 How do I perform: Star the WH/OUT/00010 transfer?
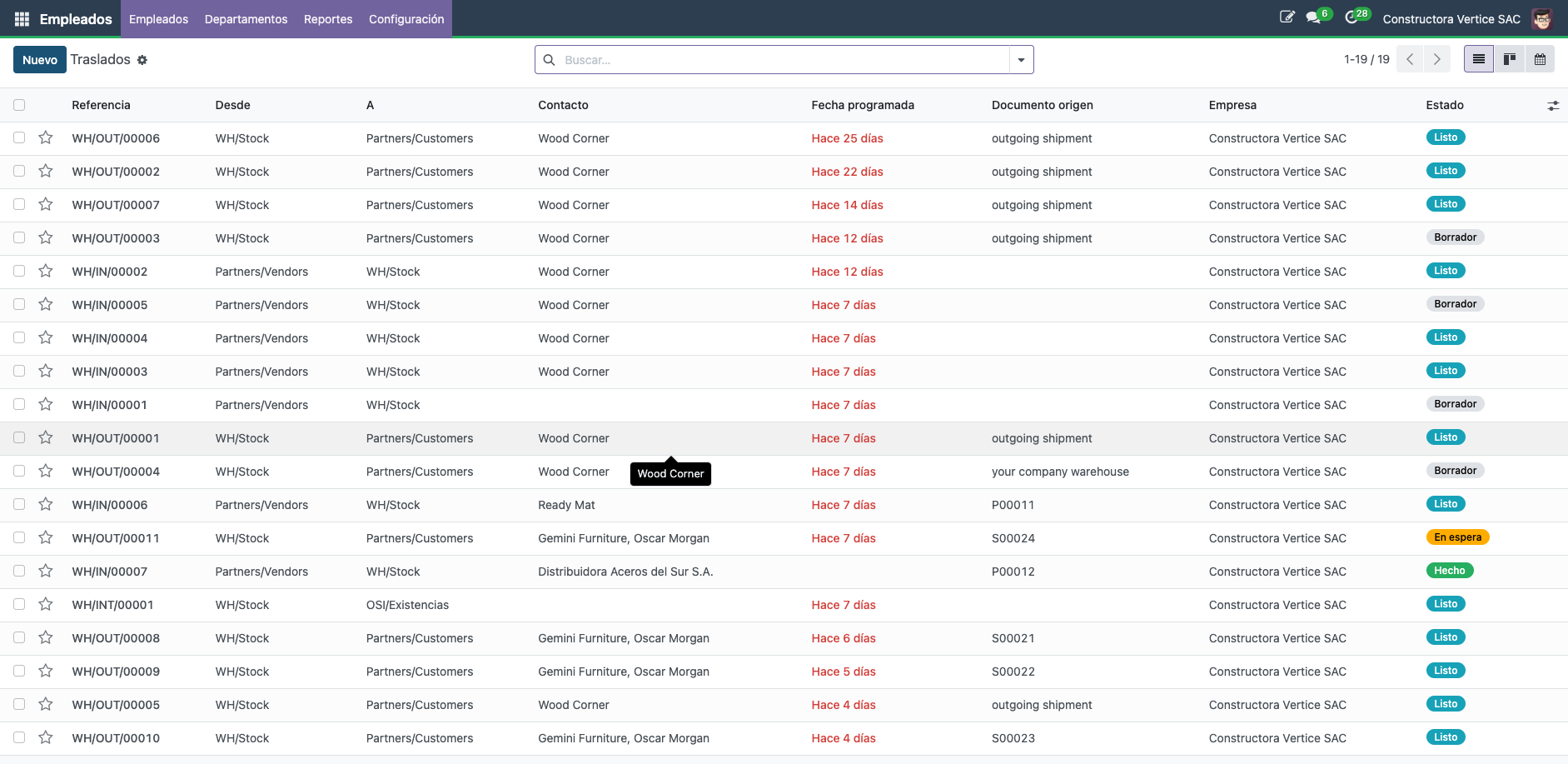46,737
